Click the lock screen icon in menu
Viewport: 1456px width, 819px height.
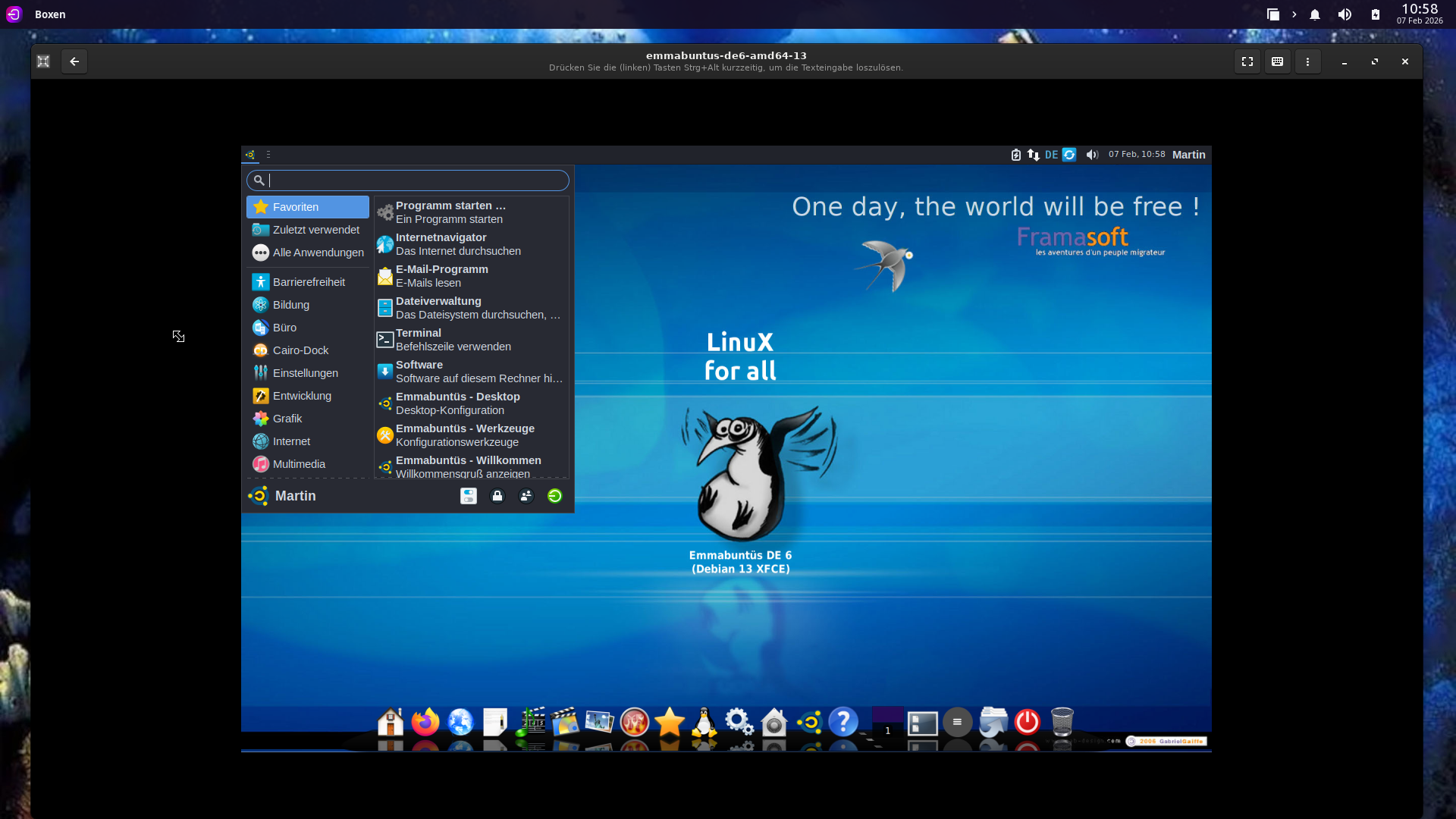coord(497,496)
